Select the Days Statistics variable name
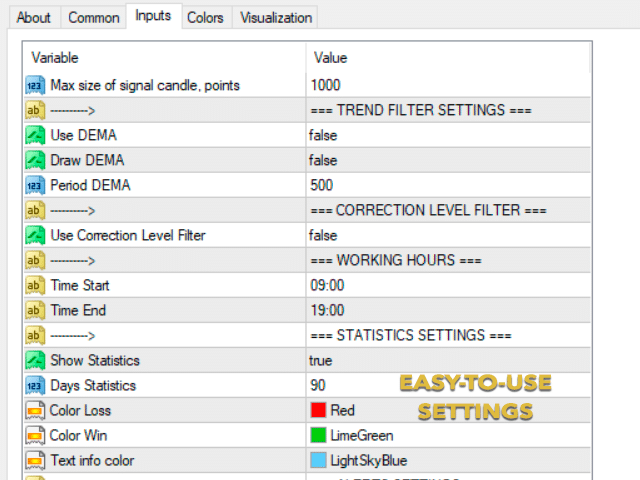Image resolution: width=640 pixels, height=480 pixels. [93, 385]
